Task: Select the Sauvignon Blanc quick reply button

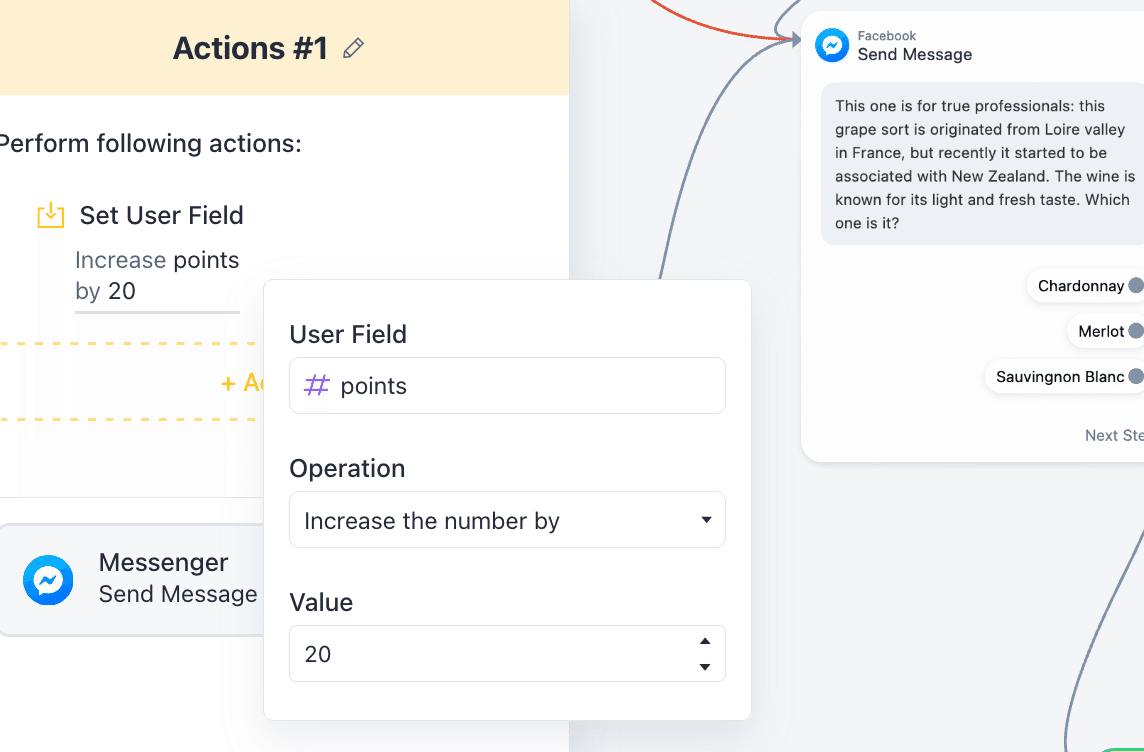Action: click(1059, 377)
